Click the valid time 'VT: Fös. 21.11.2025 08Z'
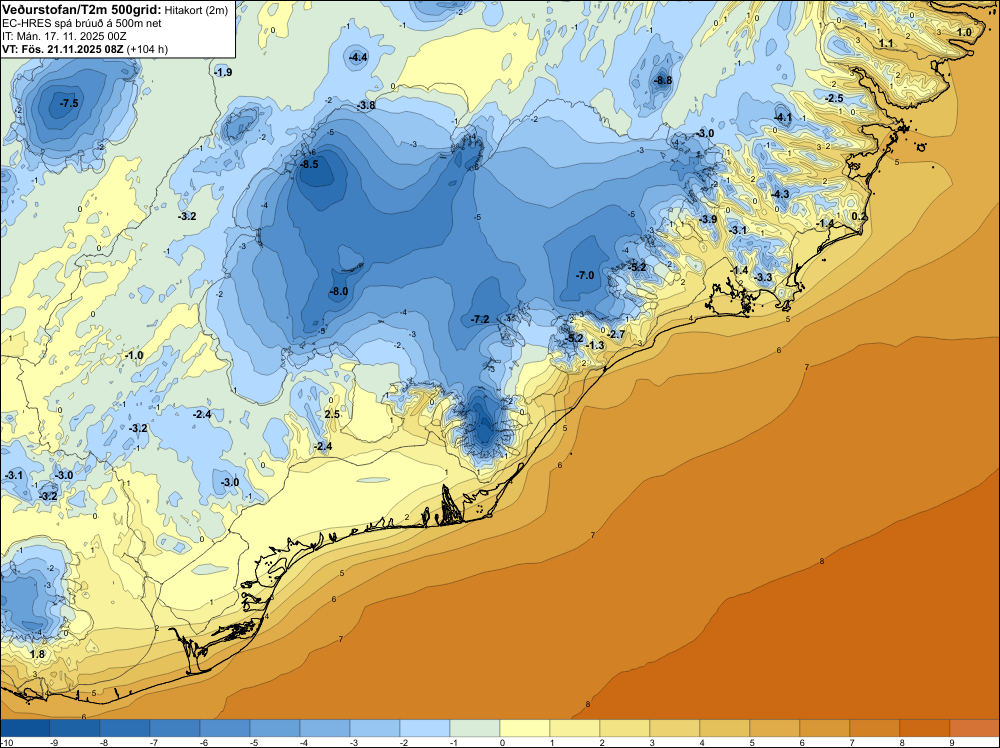Viewport: 1000px width, 748px height. pos(62,49)
